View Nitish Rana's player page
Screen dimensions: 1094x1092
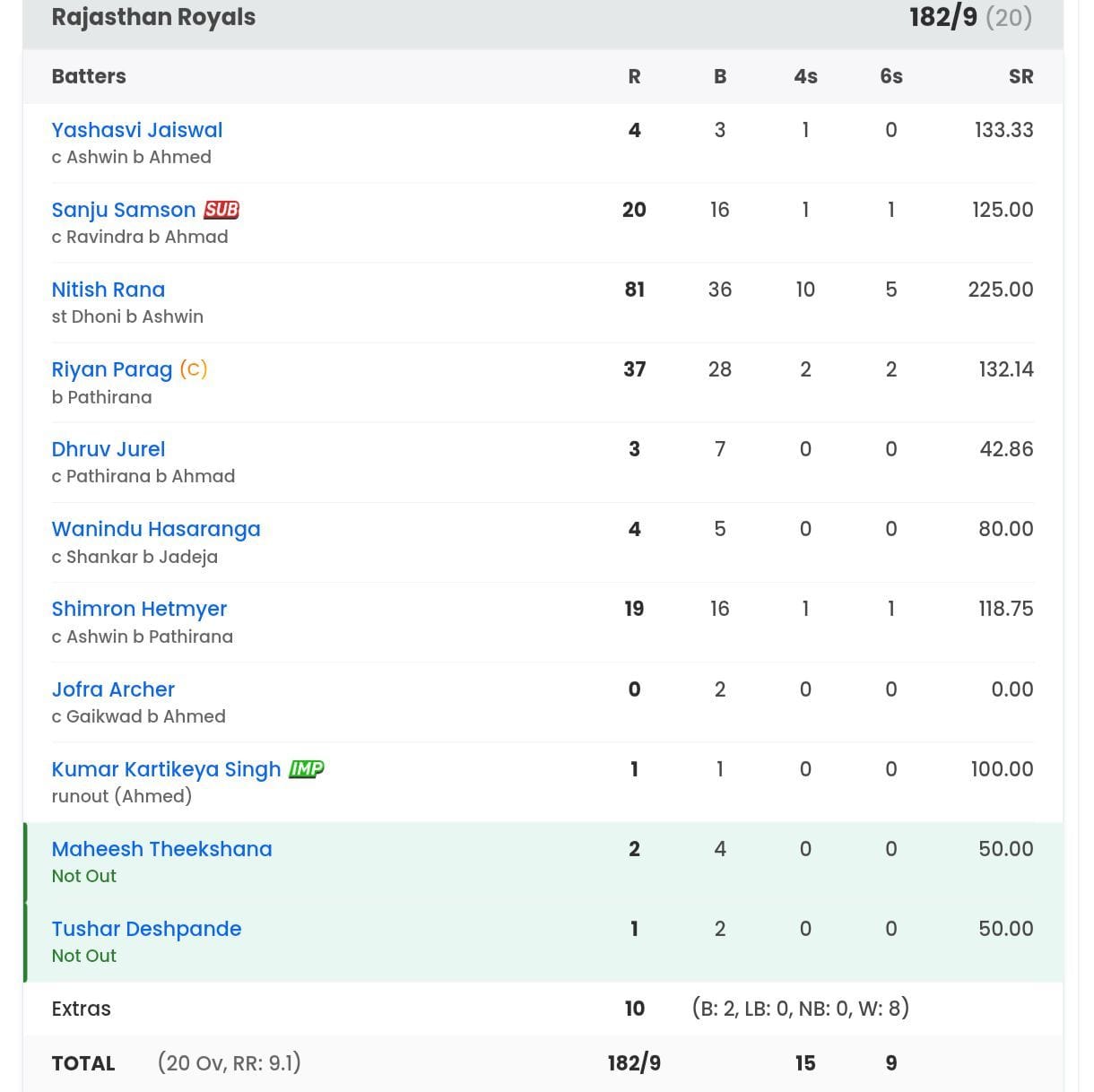point(108,290)
